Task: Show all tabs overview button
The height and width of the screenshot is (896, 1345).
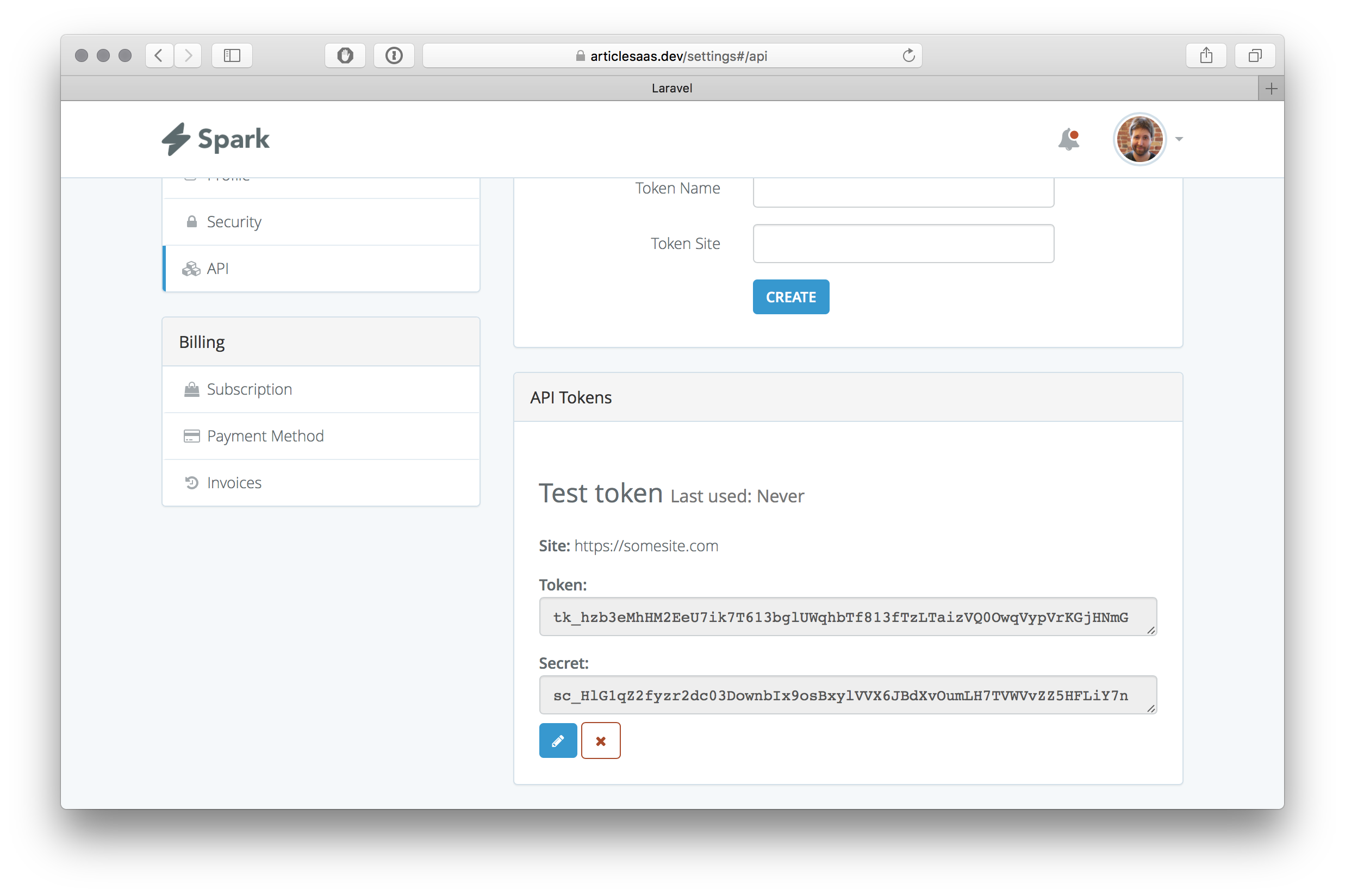Action: click(1255, 55)
